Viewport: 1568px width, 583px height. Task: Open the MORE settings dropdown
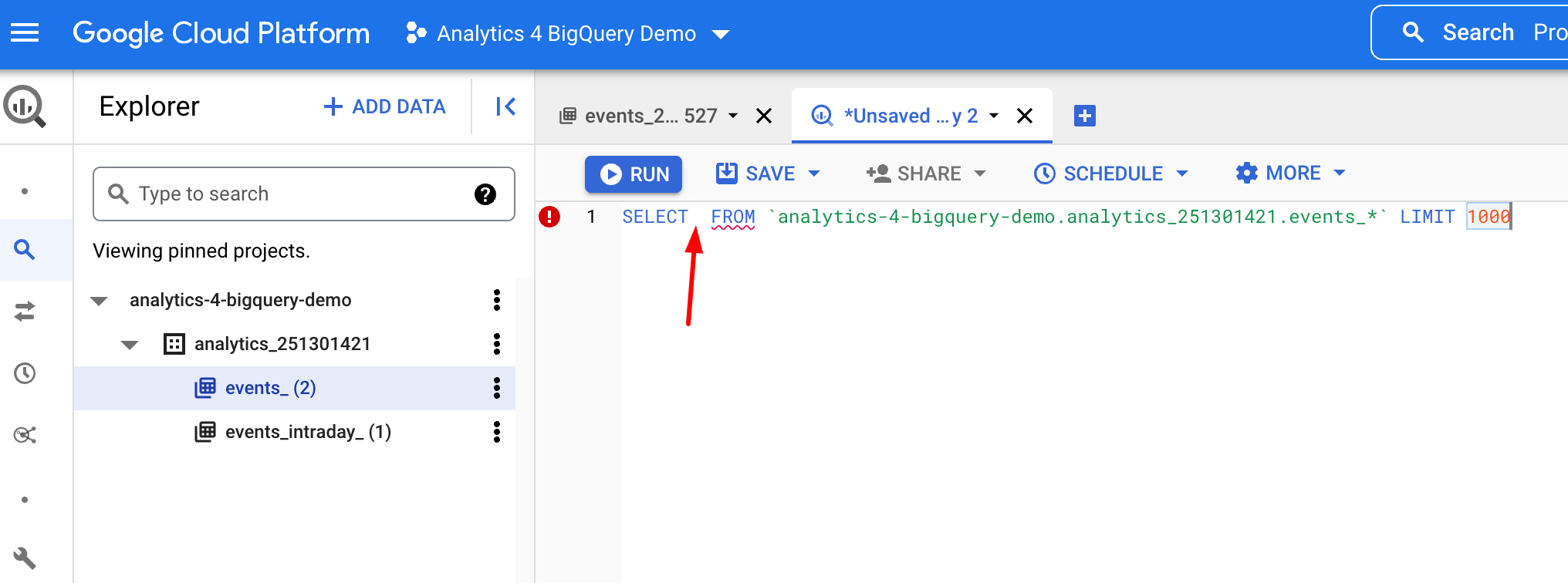pyautogui.click(x=1290, y=173)
